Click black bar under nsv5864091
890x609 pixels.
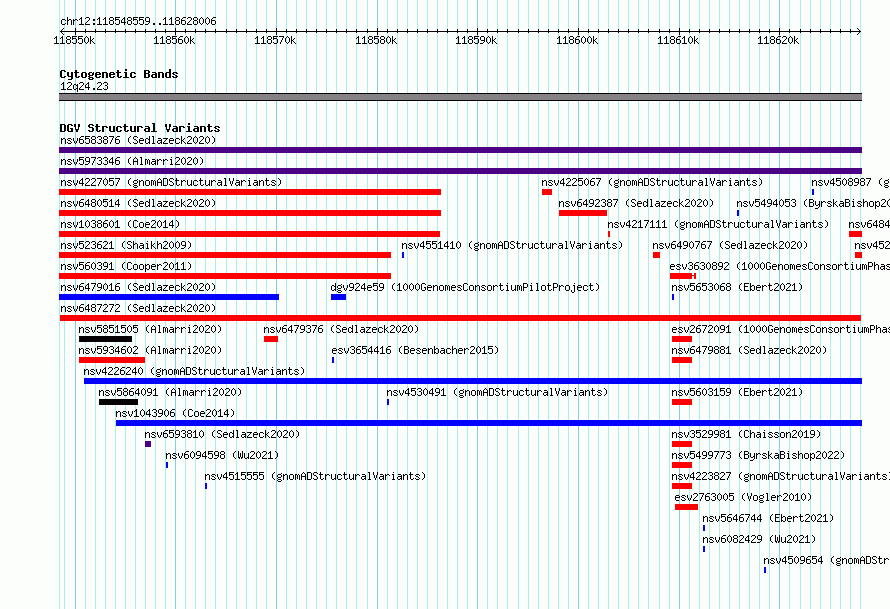118,402
